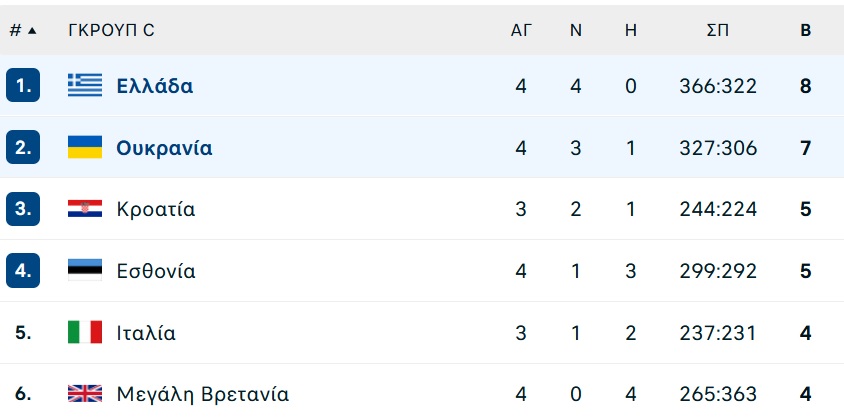Click the ΣΠ score column header
The image size is (844, 417).
pyautogui.click(x=718, y=31)
